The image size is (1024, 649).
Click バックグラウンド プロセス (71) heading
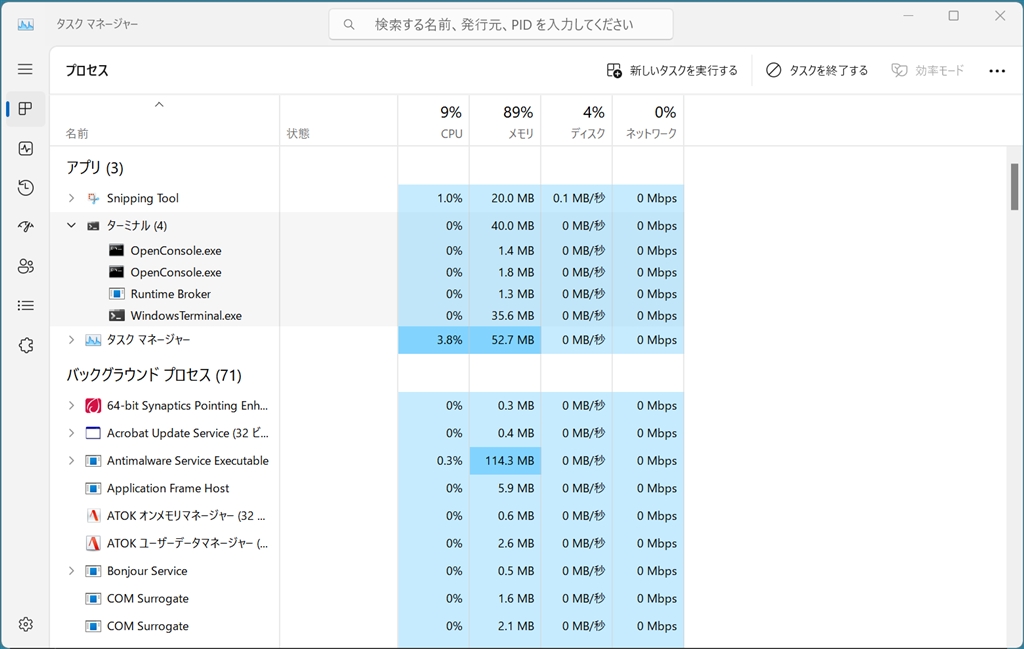pos(153,375)
